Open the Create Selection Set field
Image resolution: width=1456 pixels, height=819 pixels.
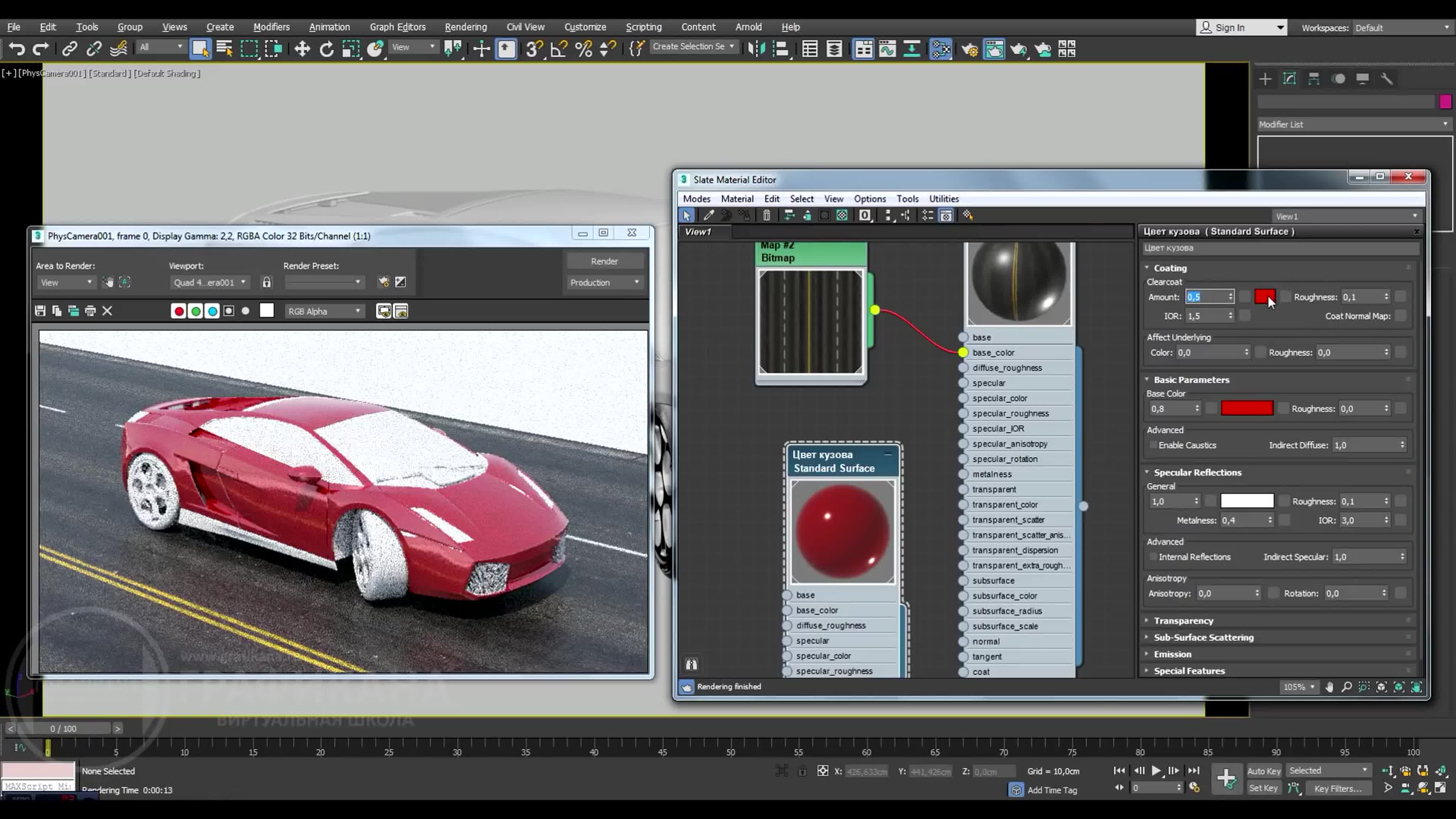point(694,46)
